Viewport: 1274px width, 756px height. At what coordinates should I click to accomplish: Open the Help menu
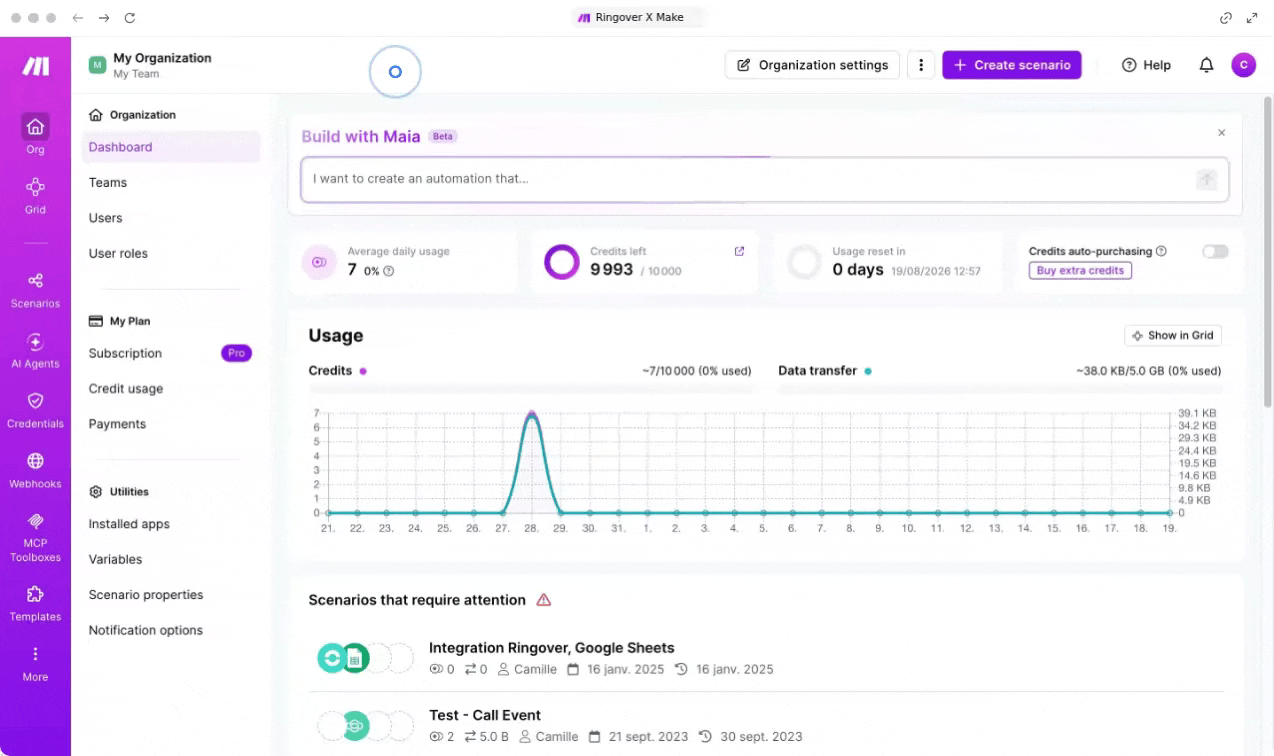coord(1146,65)
